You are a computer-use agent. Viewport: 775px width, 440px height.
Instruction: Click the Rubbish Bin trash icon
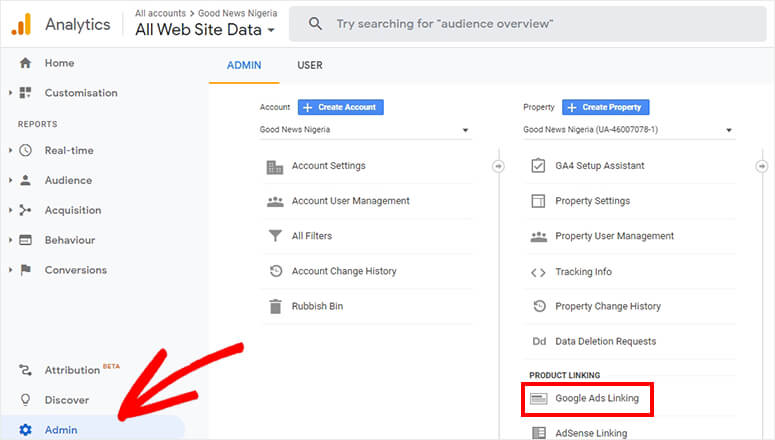pyautogui.click(x=275, y=307)
